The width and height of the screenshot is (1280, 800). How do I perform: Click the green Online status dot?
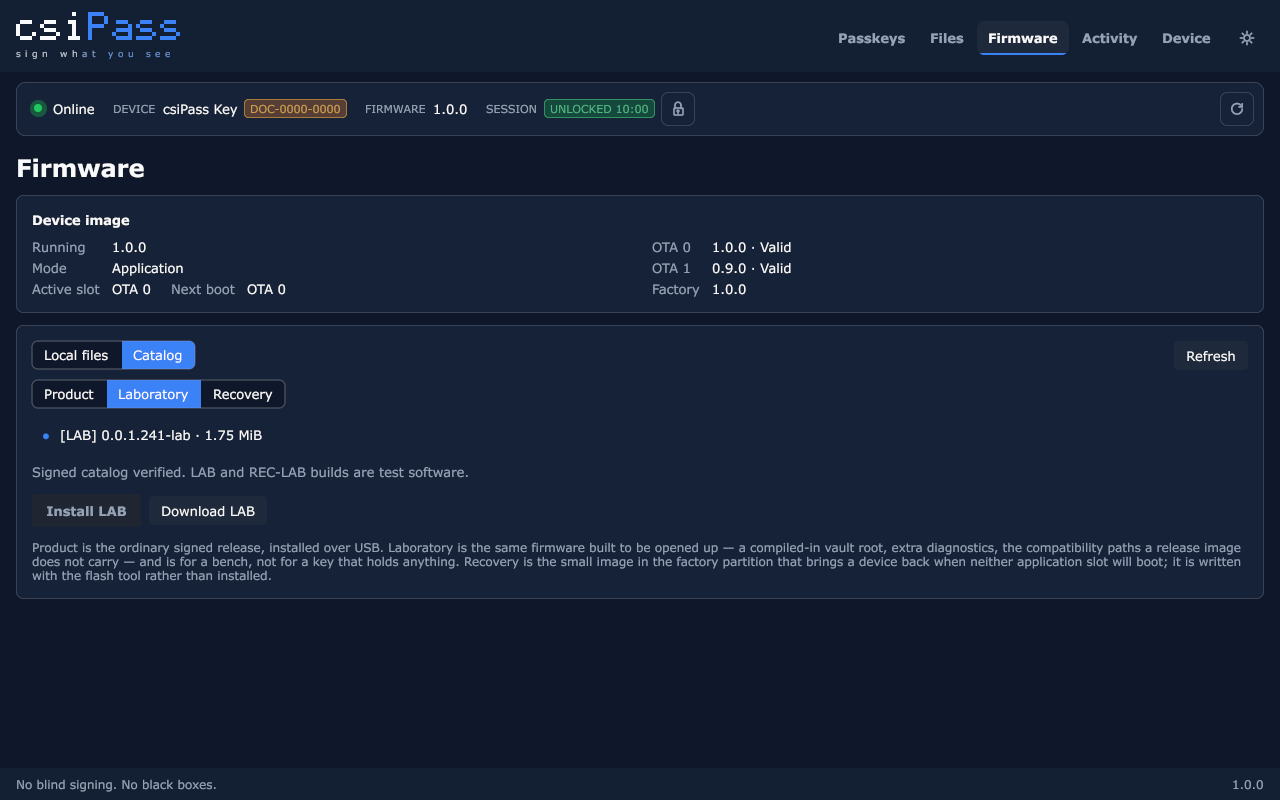(x=39, y=109)
